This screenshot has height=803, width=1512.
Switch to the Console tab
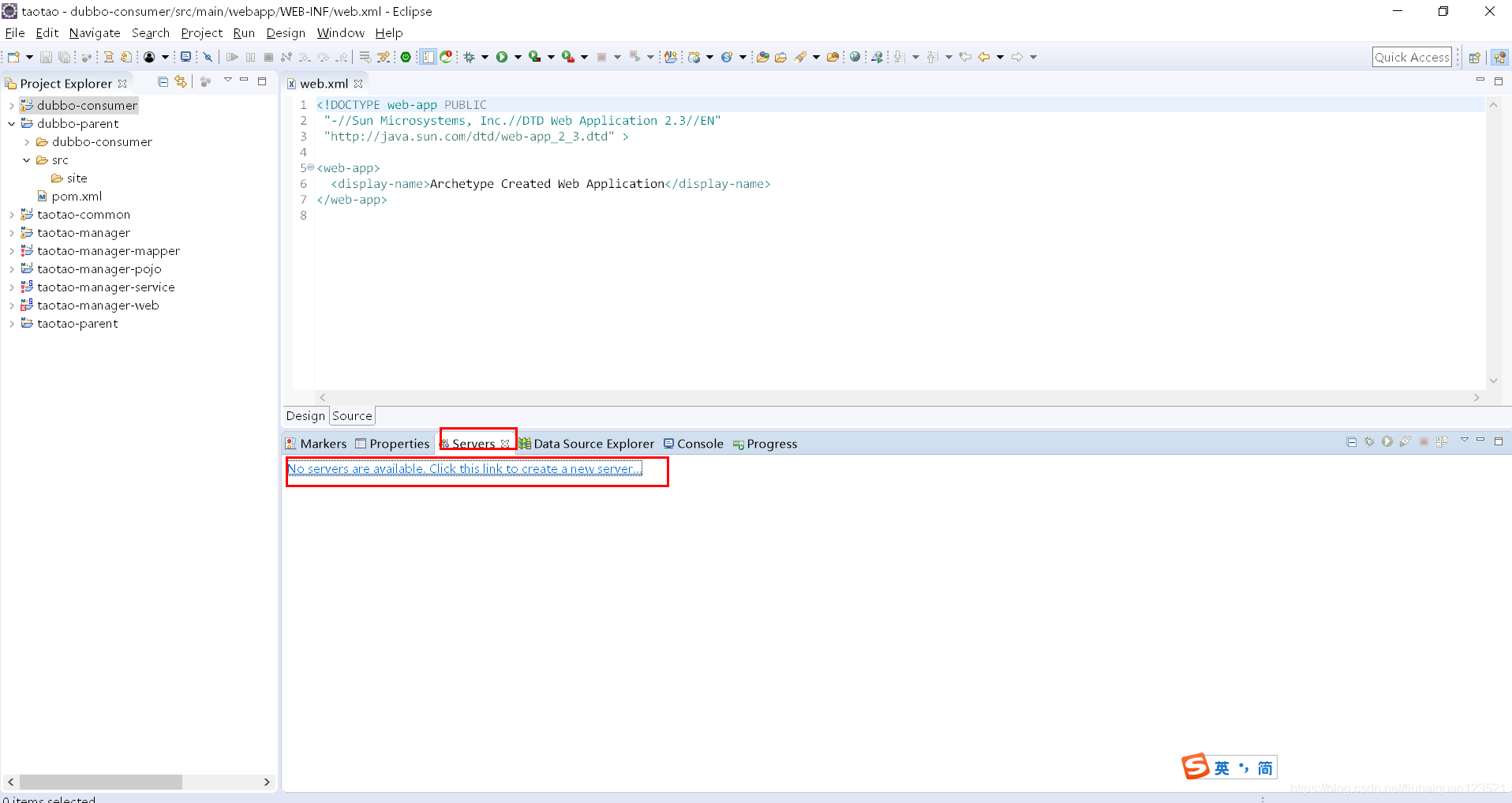coord(693,444)
